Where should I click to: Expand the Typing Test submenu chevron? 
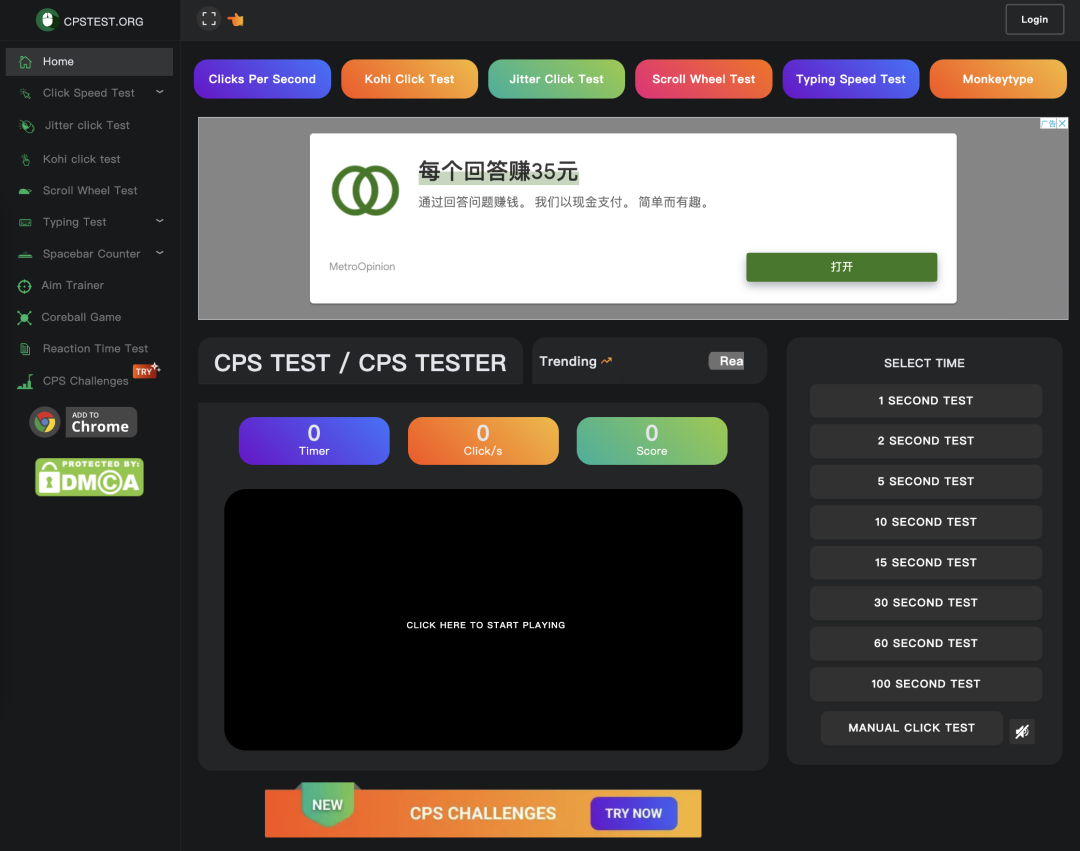click(160, 221)
